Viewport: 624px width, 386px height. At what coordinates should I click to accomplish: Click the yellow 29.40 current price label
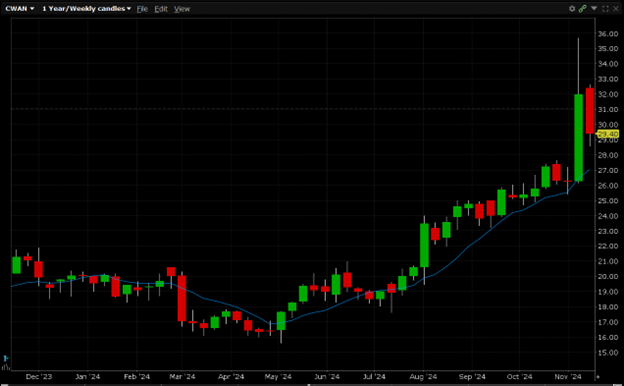coord(608,134)
